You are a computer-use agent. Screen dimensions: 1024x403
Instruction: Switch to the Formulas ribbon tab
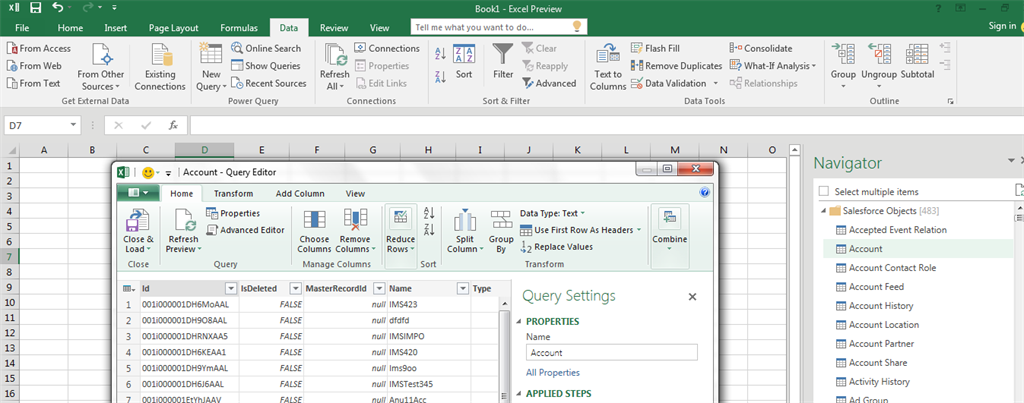pos(238,28)
